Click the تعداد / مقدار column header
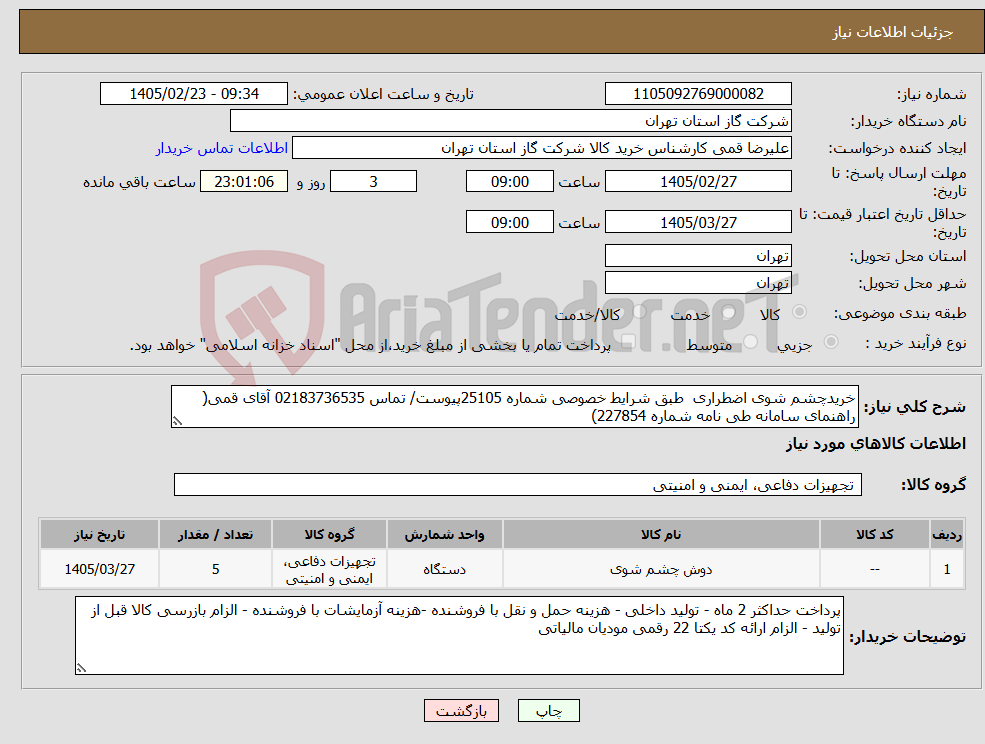The width and height of the screenshot is (985, 744). 215,534
